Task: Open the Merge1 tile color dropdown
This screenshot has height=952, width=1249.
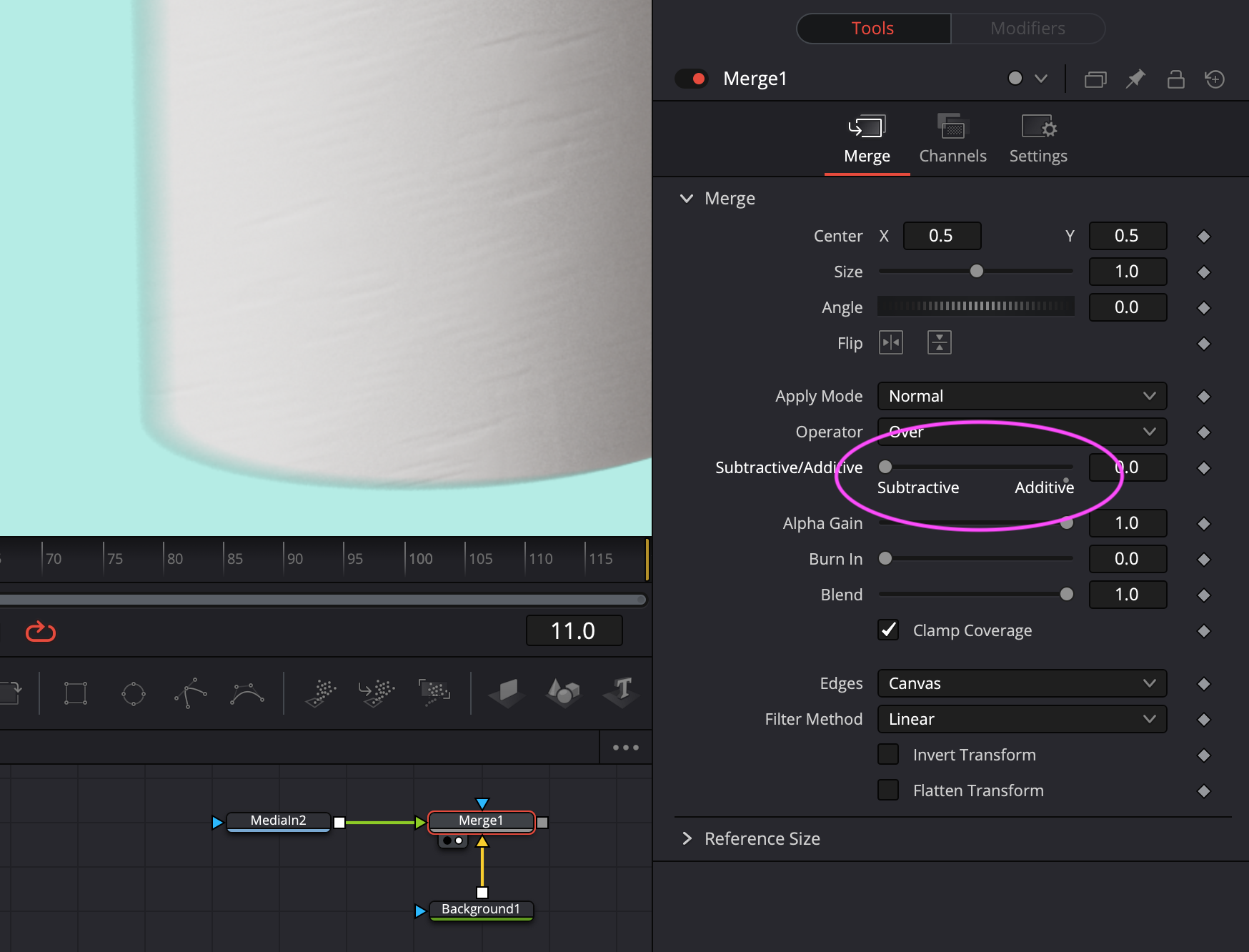Action: click(1041, 79)
